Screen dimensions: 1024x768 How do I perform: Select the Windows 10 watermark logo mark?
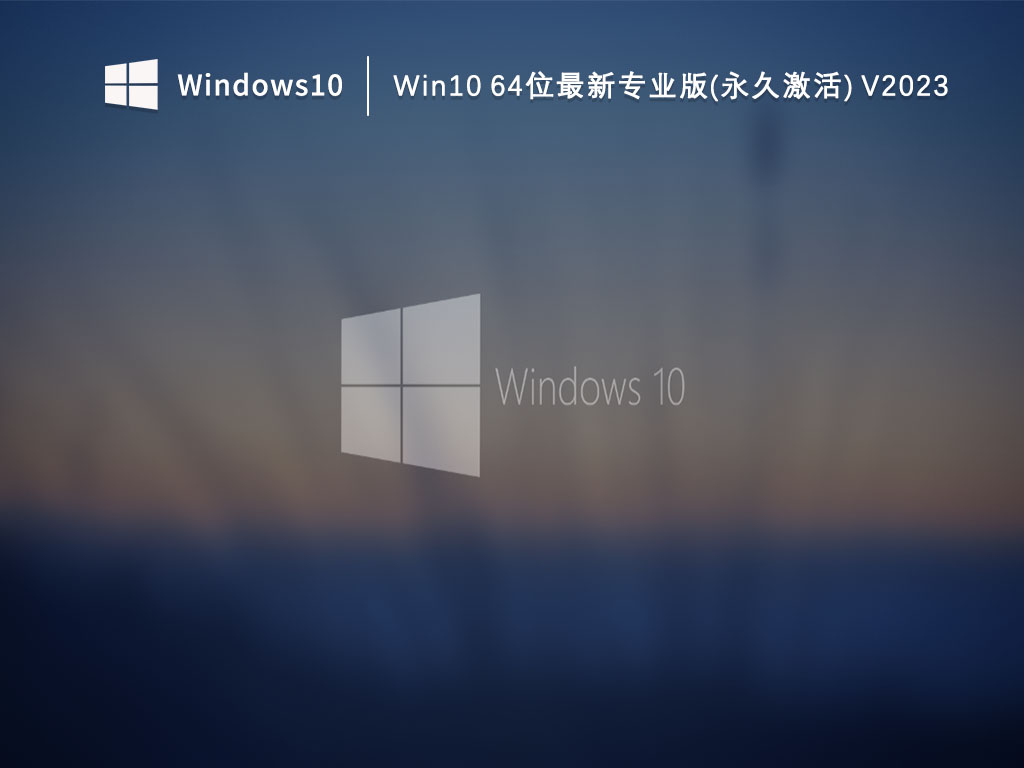pos(413,385)
